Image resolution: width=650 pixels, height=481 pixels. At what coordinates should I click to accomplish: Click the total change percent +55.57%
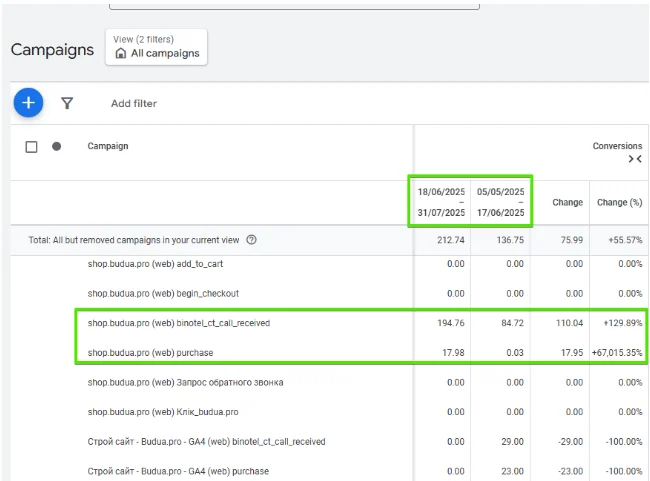pos(625,240)
